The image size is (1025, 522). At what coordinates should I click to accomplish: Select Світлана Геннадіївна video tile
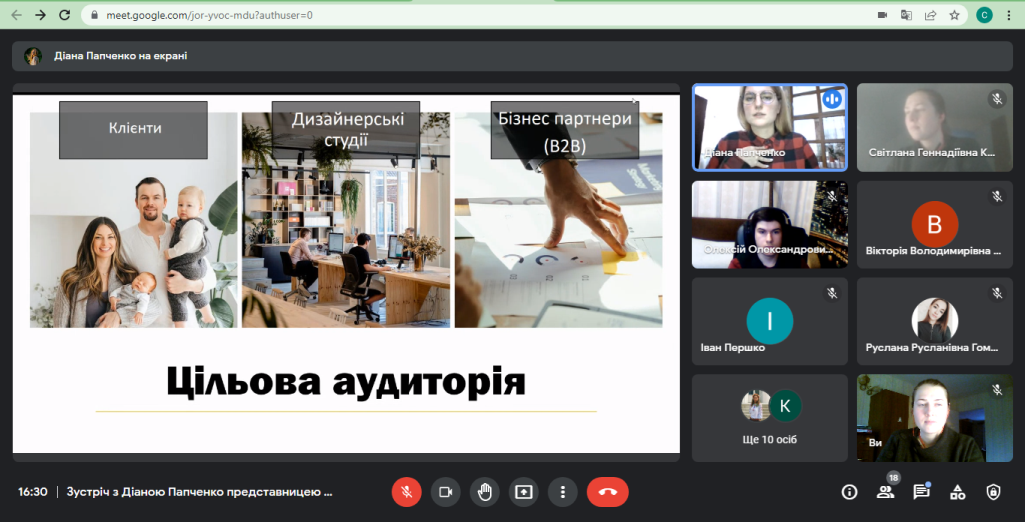pyautogui.click(x=935, y=127)
